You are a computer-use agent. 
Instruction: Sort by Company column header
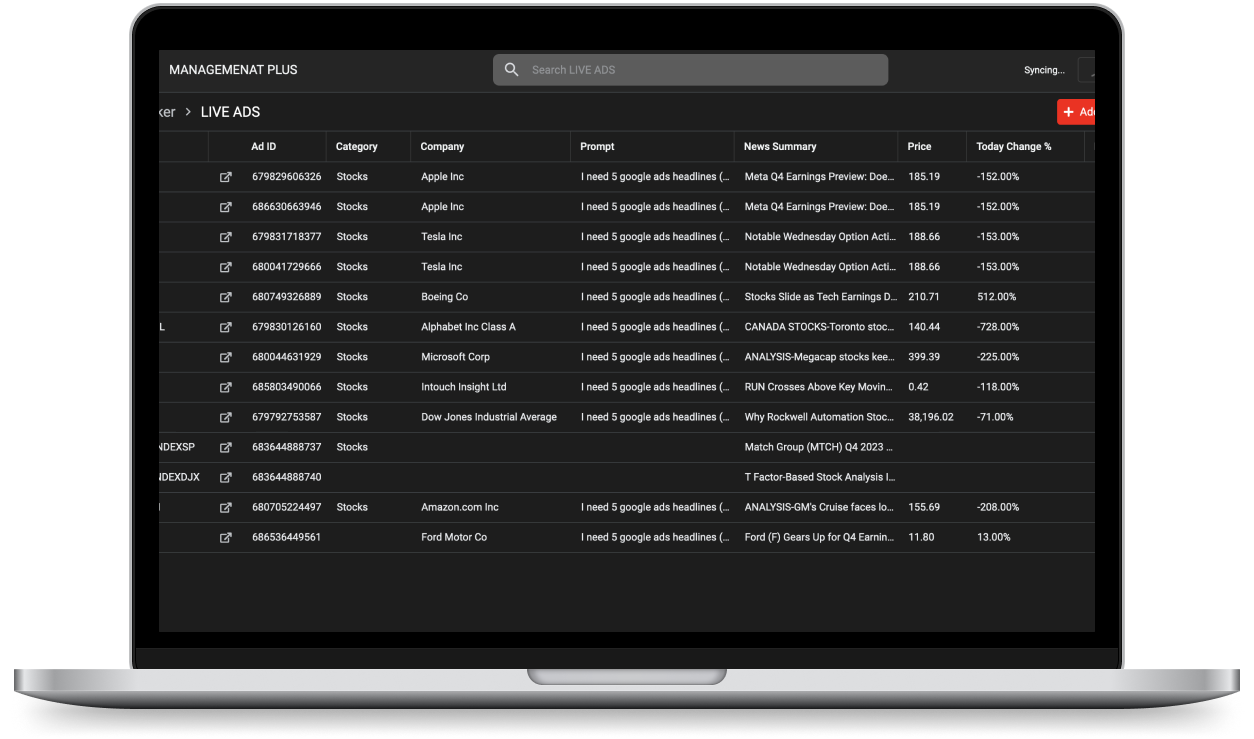coord(442,146)
